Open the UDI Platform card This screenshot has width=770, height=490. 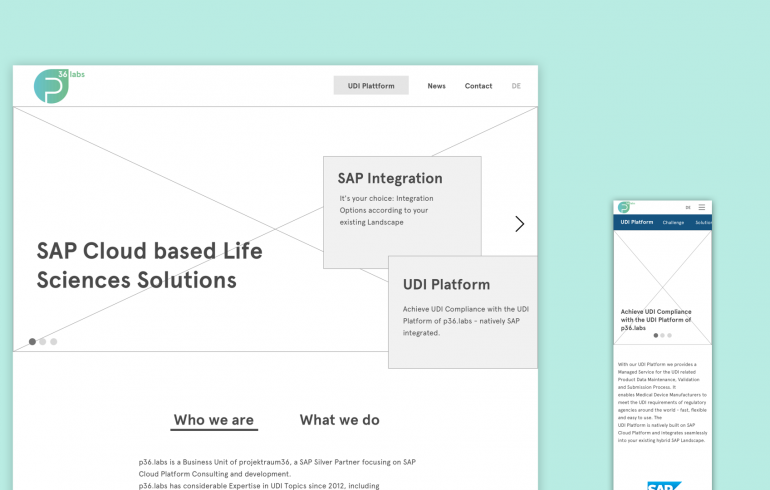463,312
